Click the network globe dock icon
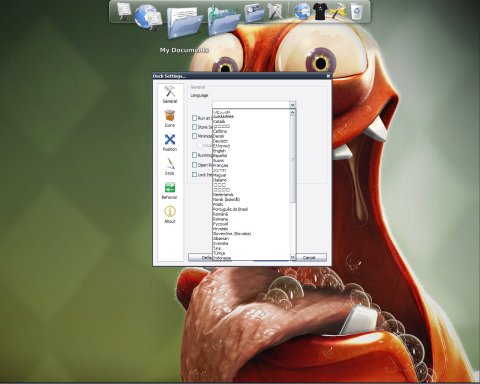480x384 pixels. (148, 17)
